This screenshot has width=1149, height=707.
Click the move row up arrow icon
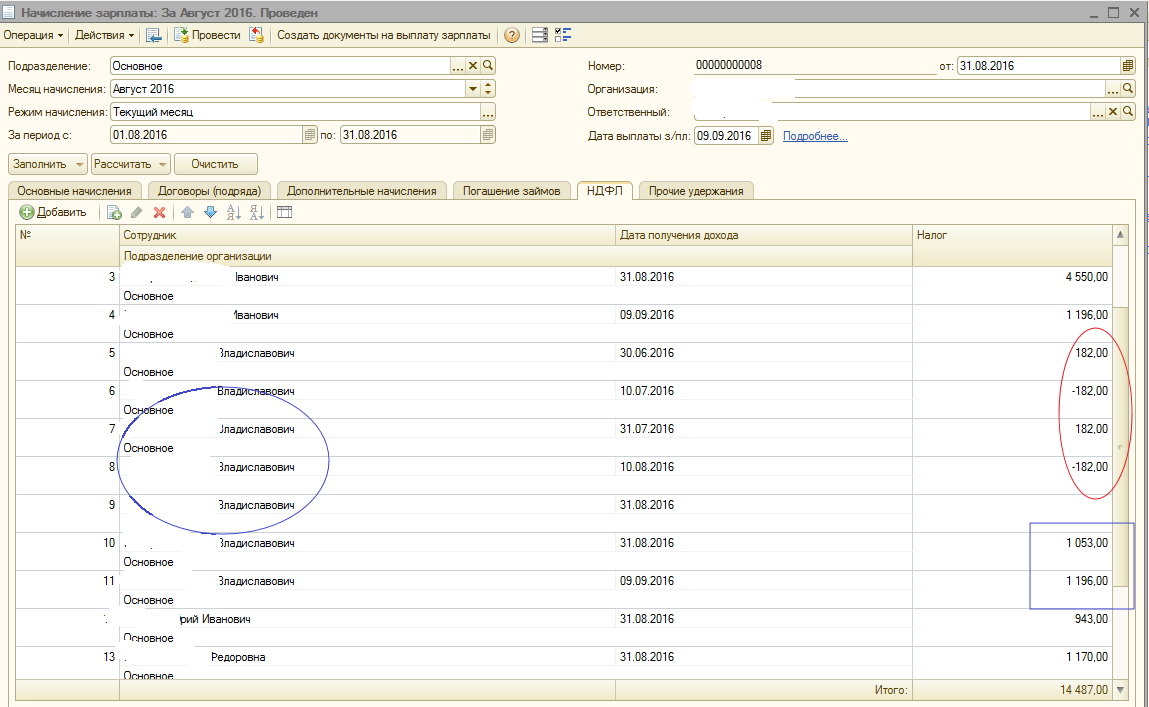(x=187, y=212)
